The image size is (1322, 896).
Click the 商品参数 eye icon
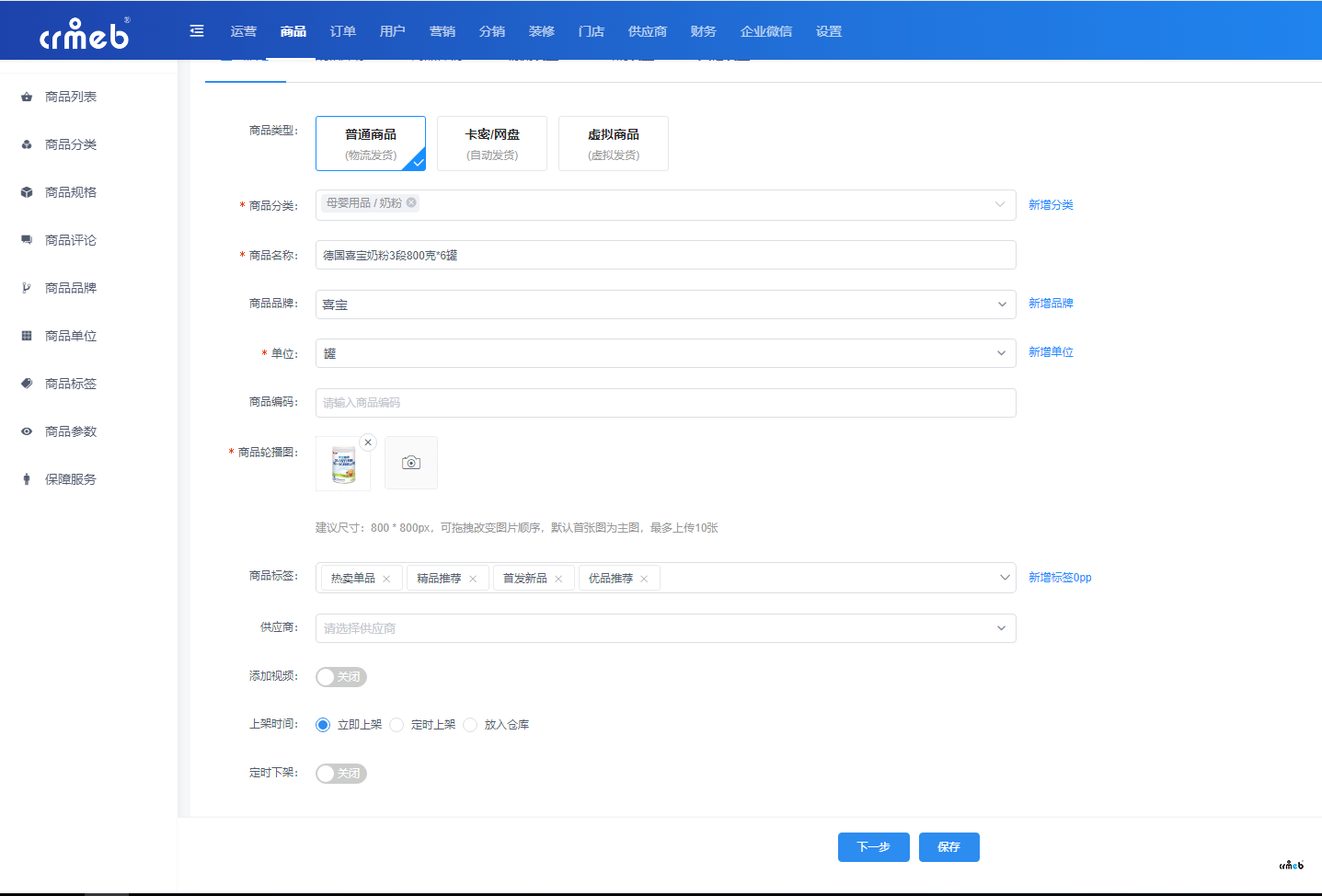27,431
